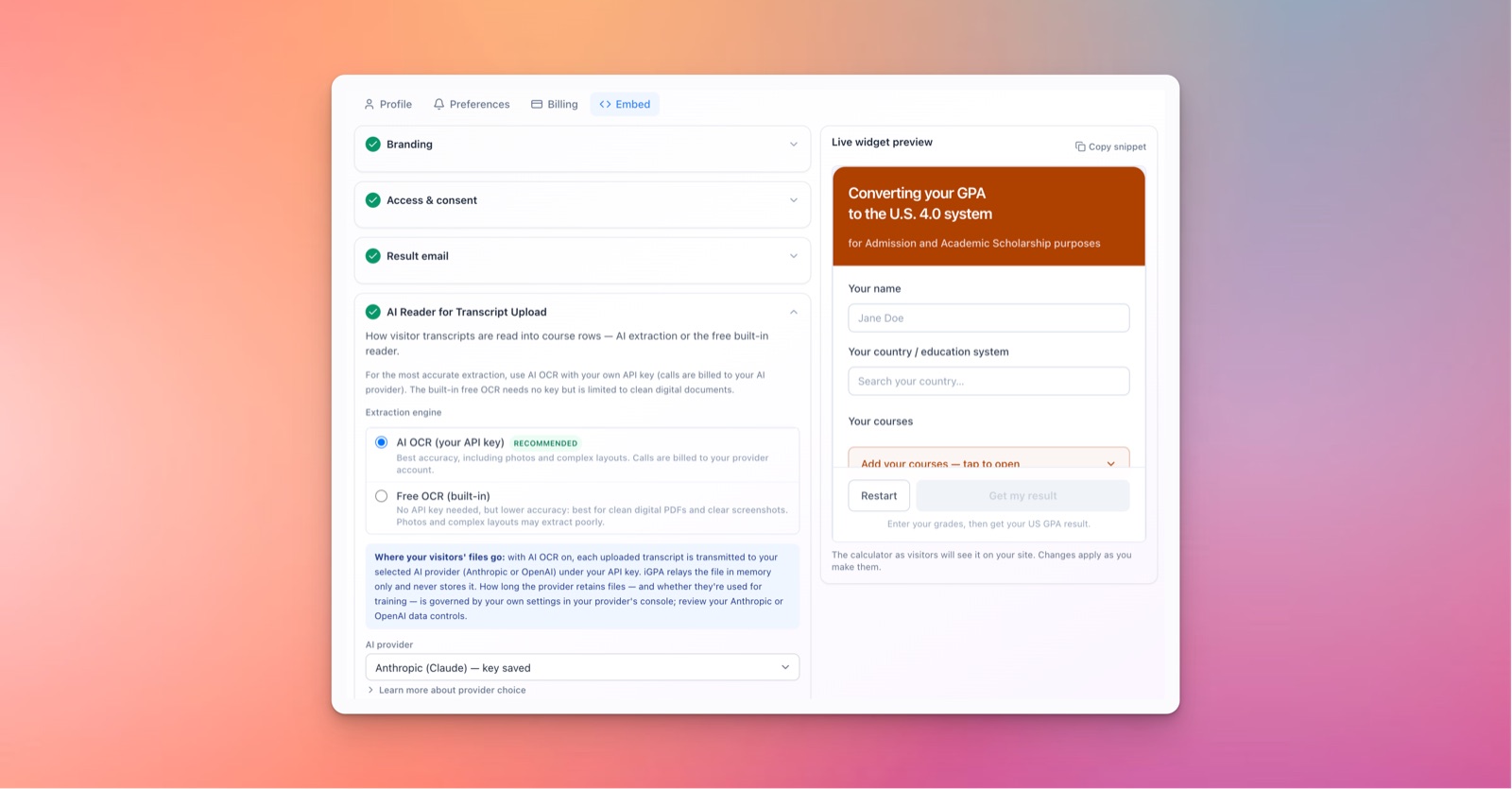Viewport: 1512px width, 789px height.
Task: Click the Converting your GPA widget header
Action: coord(988,216)
